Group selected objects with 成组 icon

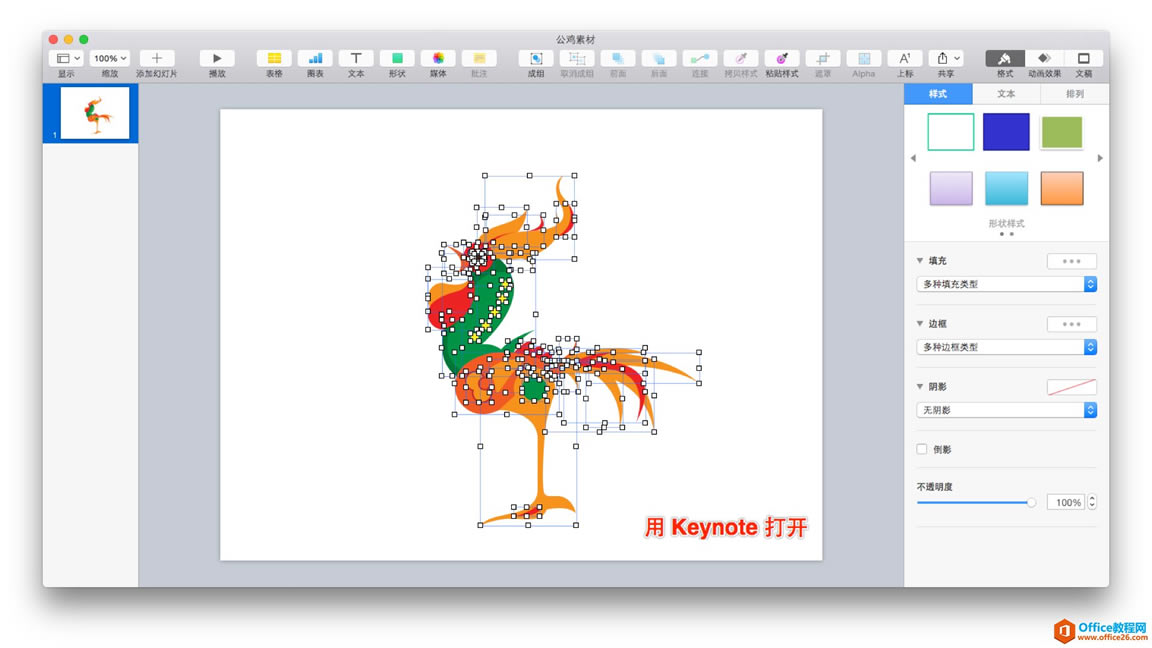pos(535,60)
